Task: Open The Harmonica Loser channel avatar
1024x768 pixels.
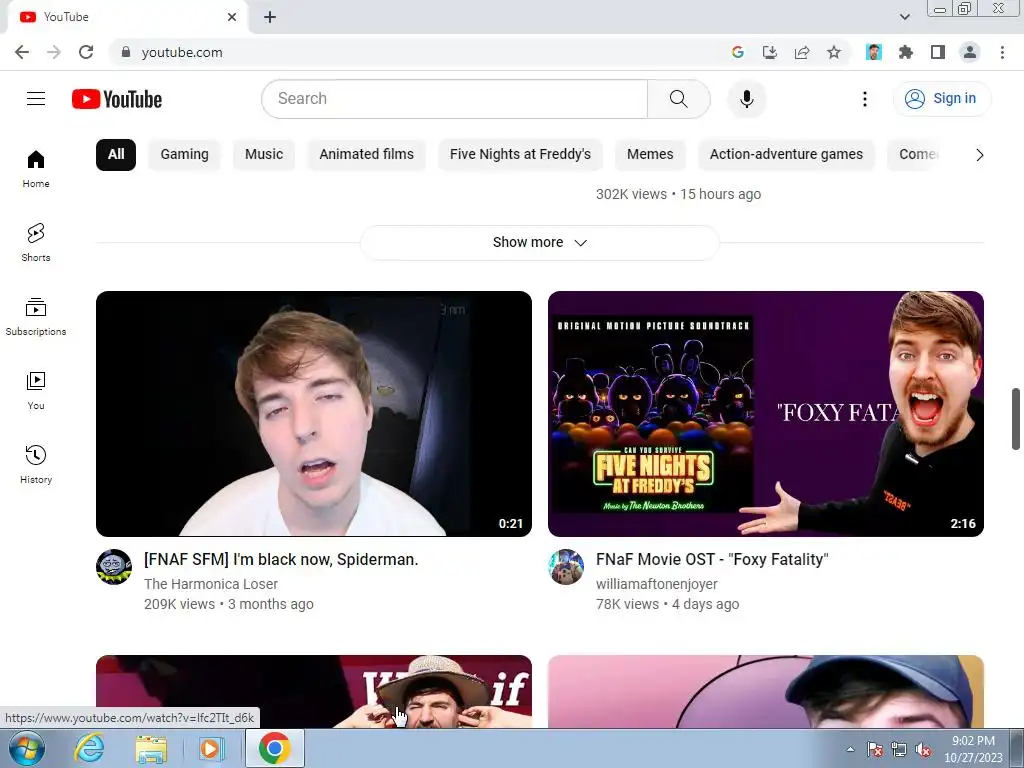Action: click(x=114, y=567)
